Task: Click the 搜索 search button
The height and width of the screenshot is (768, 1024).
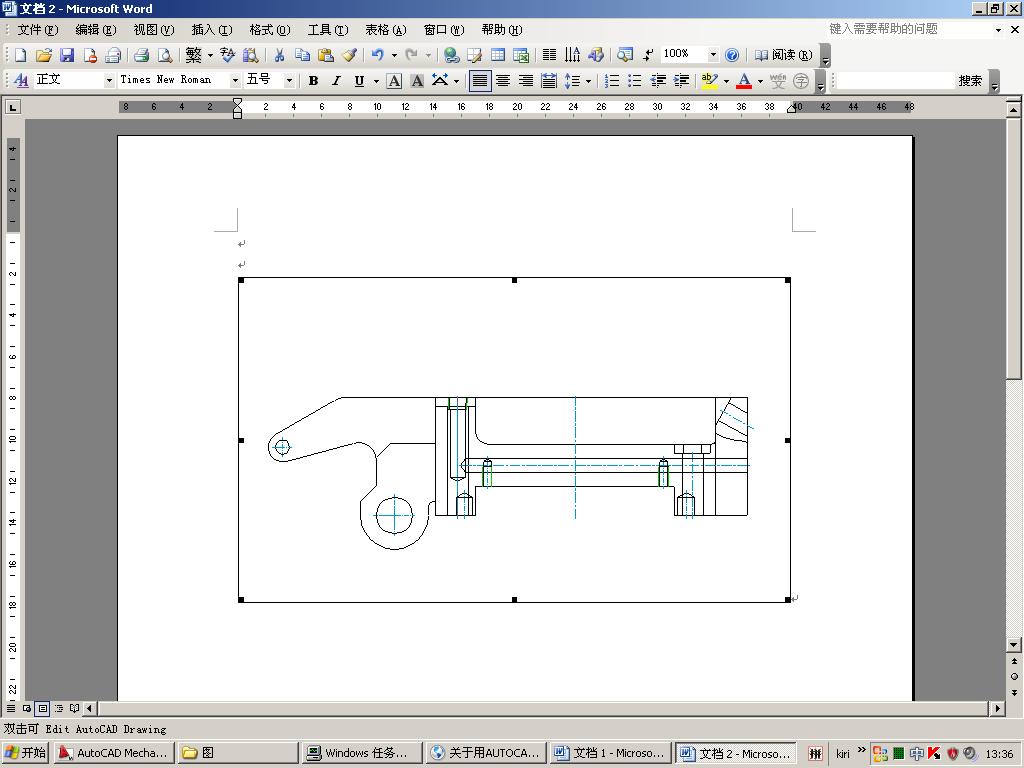Action: click(x=970, y=81)
